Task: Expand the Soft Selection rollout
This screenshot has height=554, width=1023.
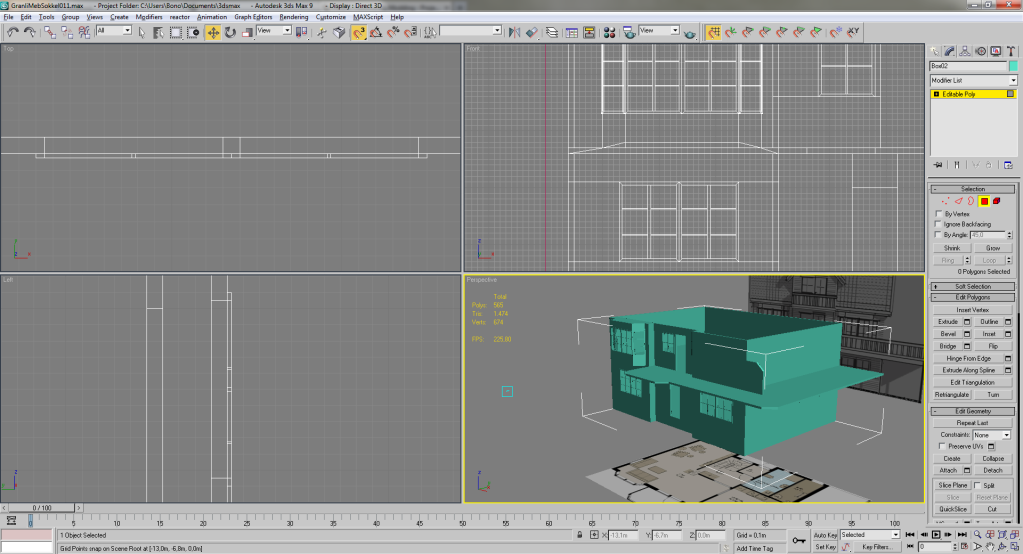Action: point(973,287)
